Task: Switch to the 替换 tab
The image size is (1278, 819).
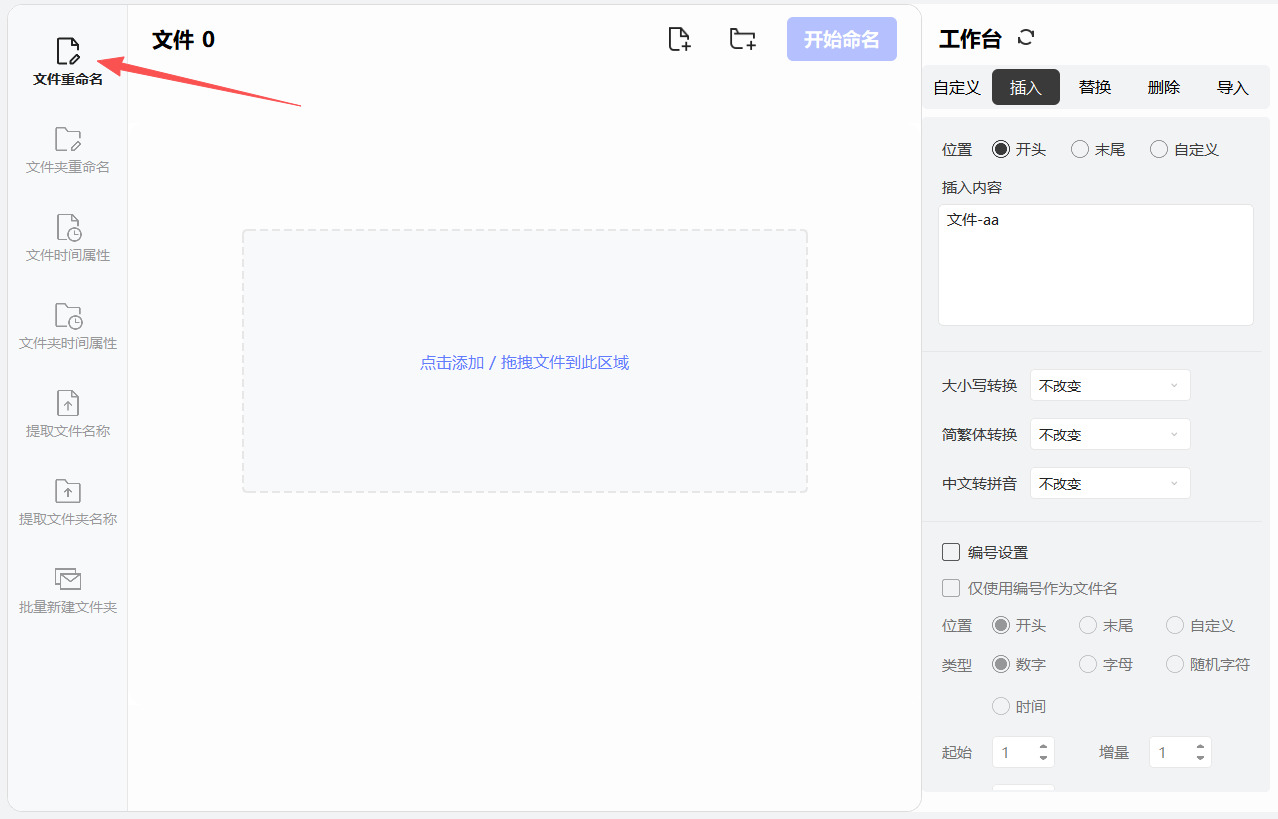Action: pyautogui.click(x=1095, y=87)
